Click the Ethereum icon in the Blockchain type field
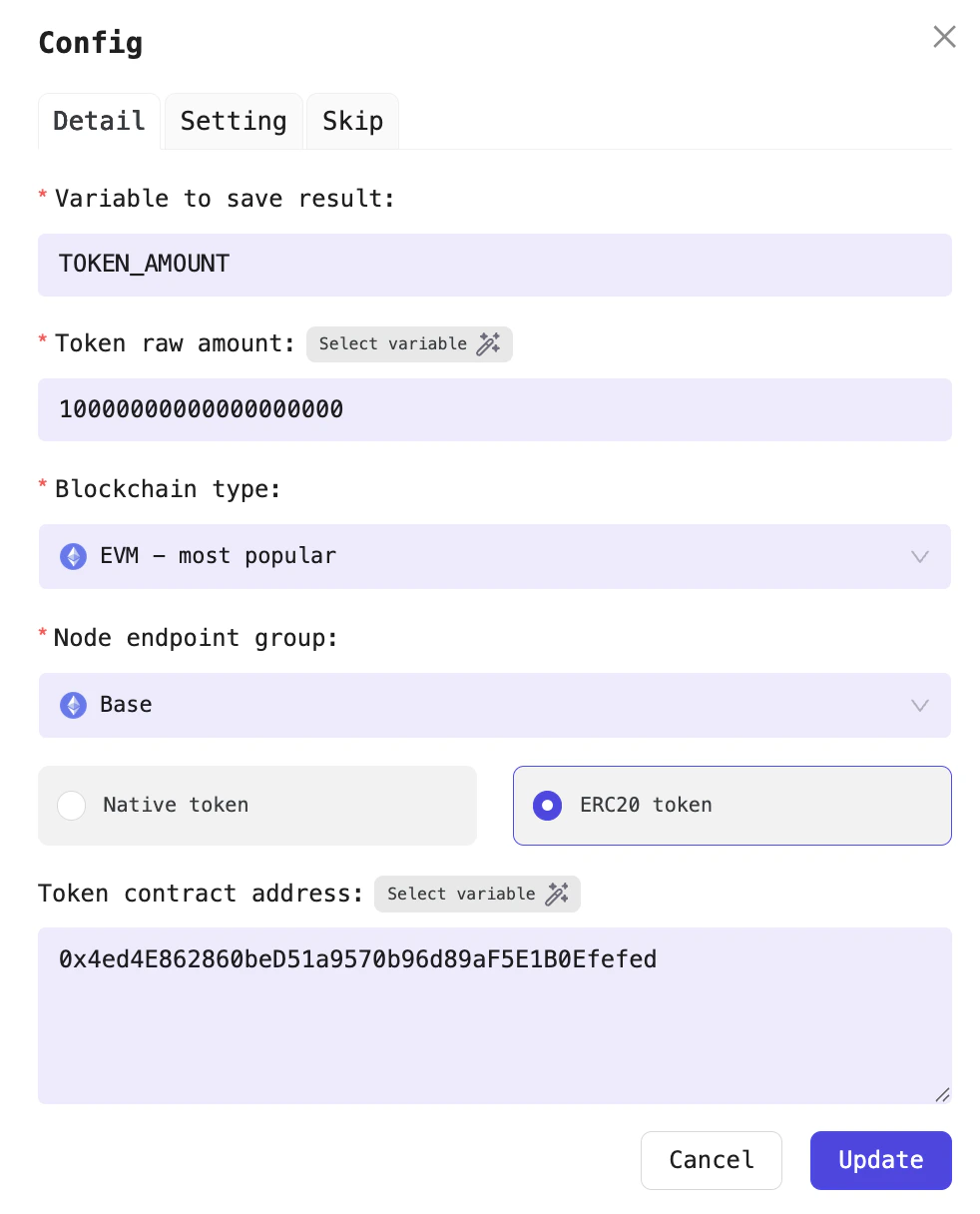Viewport: 980px width, 1214px height. click(73, 556)
